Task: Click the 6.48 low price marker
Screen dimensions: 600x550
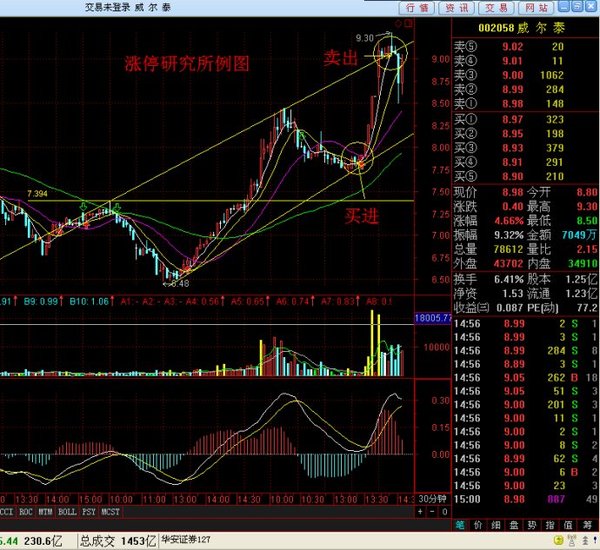Action: (180, 284)
